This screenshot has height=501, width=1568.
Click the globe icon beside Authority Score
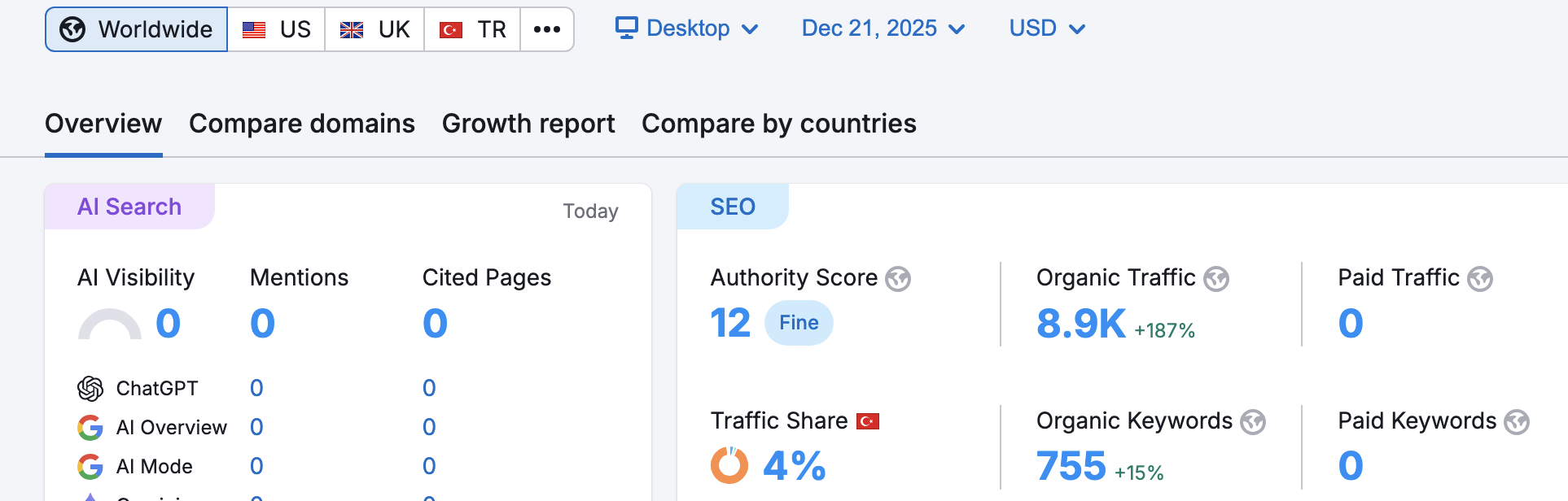(x=898, y=279)
